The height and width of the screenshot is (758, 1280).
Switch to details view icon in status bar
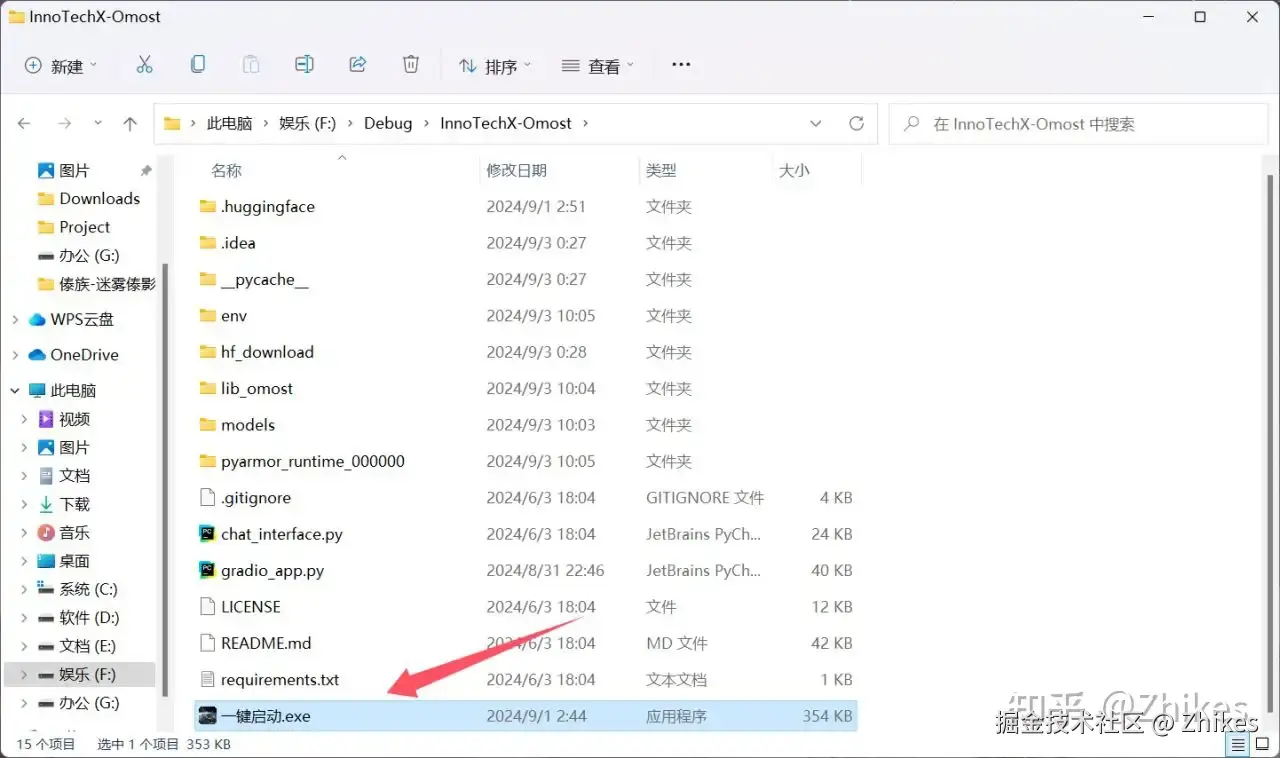click(1237, 745)
